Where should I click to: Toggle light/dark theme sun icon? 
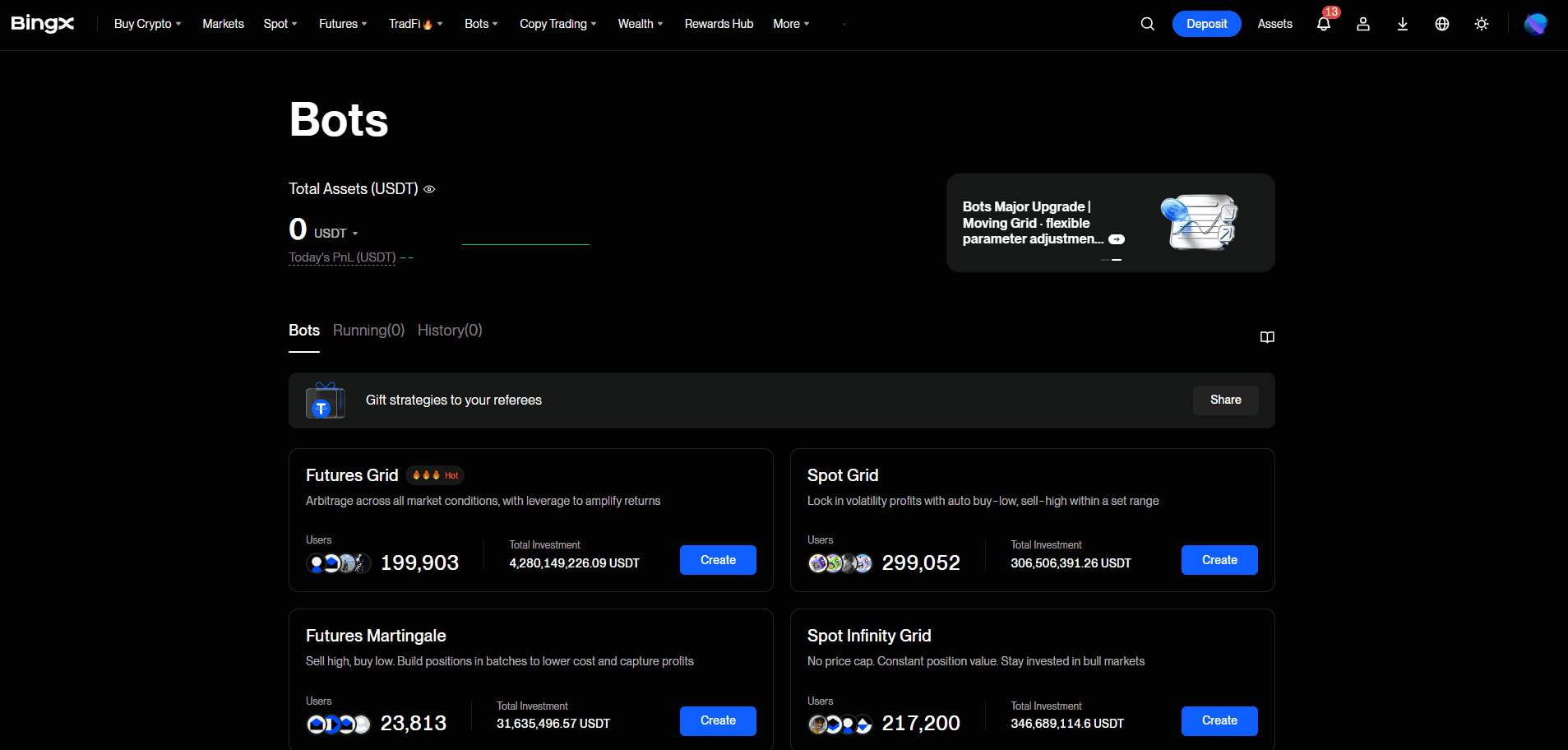[1482, 24]
